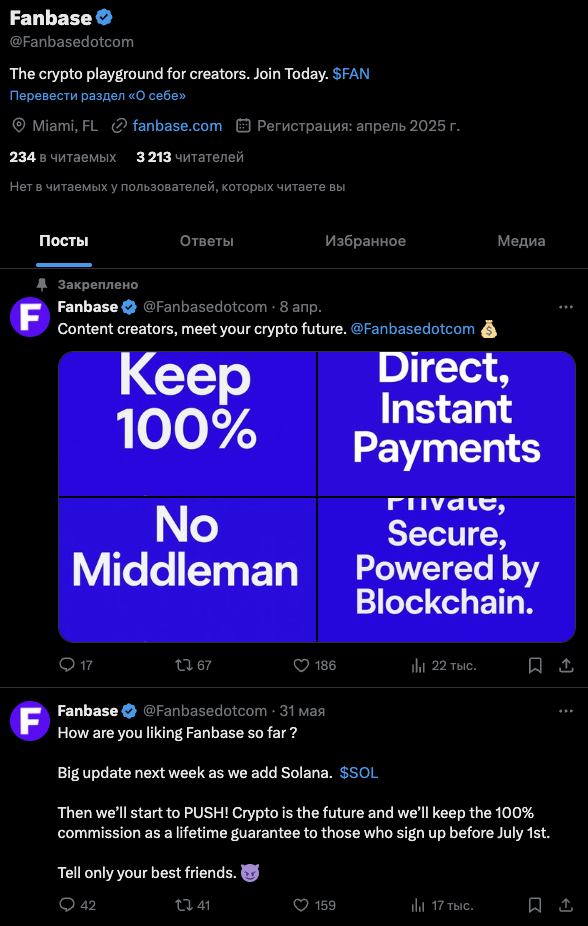This screenshot has height=926, width=588.
Task: Repost the Solana update post
Action: [x=193, y=905]
